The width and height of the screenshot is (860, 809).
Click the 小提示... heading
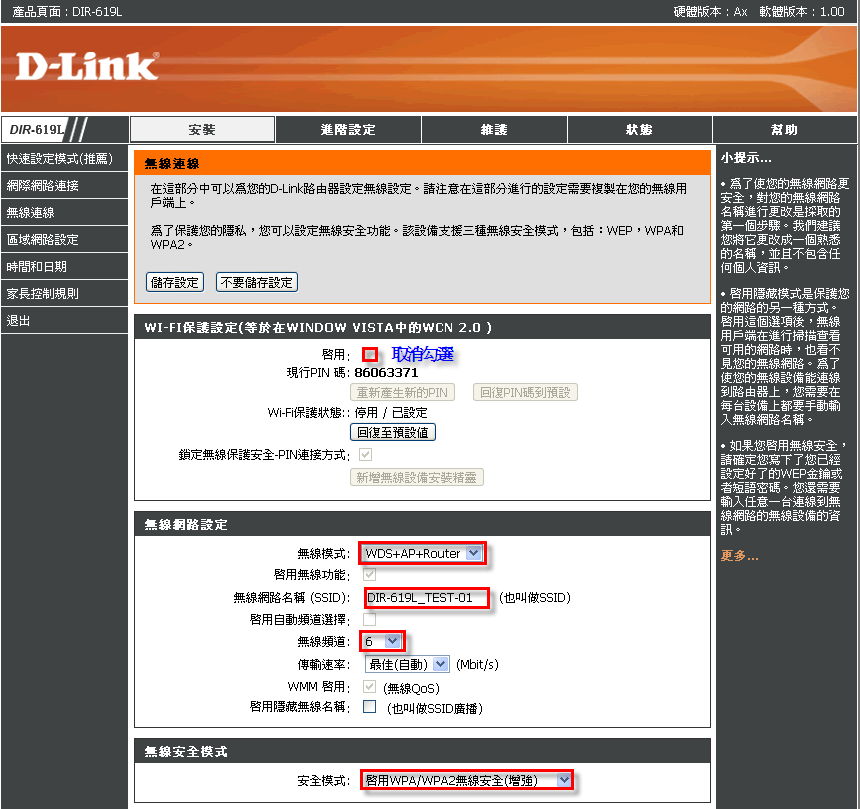click(746, 158)
